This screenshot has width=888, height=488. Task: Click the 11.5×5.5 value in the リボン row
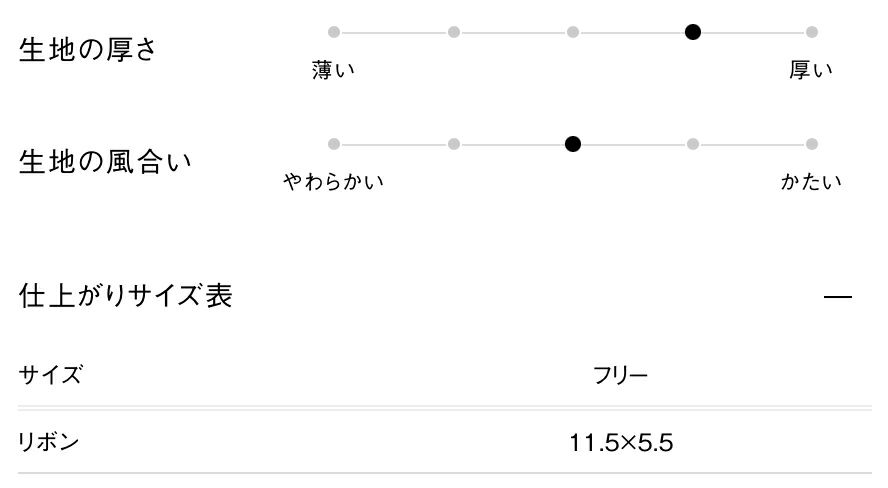(621, 442)
